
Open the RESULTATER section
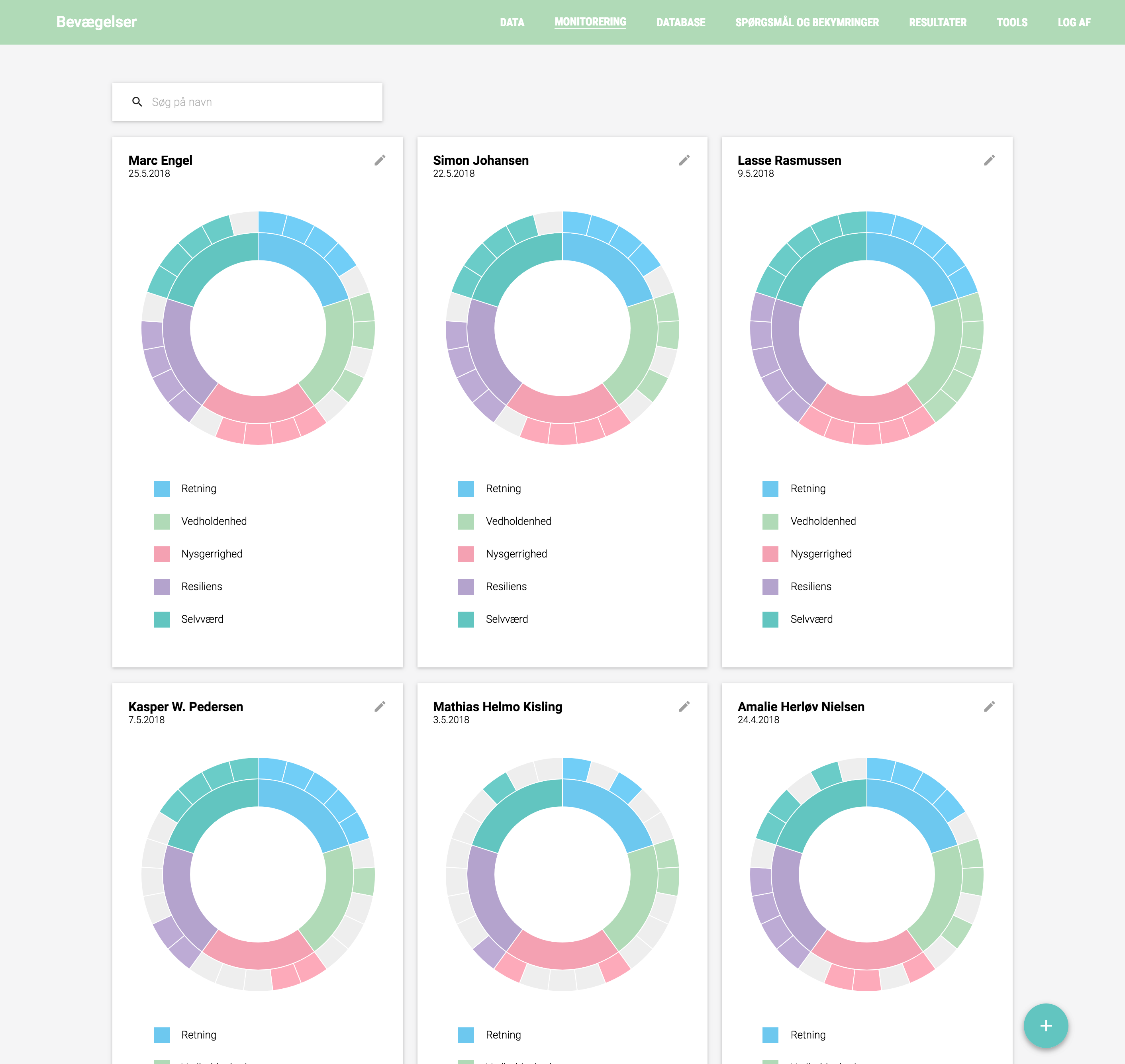[938, 23]
